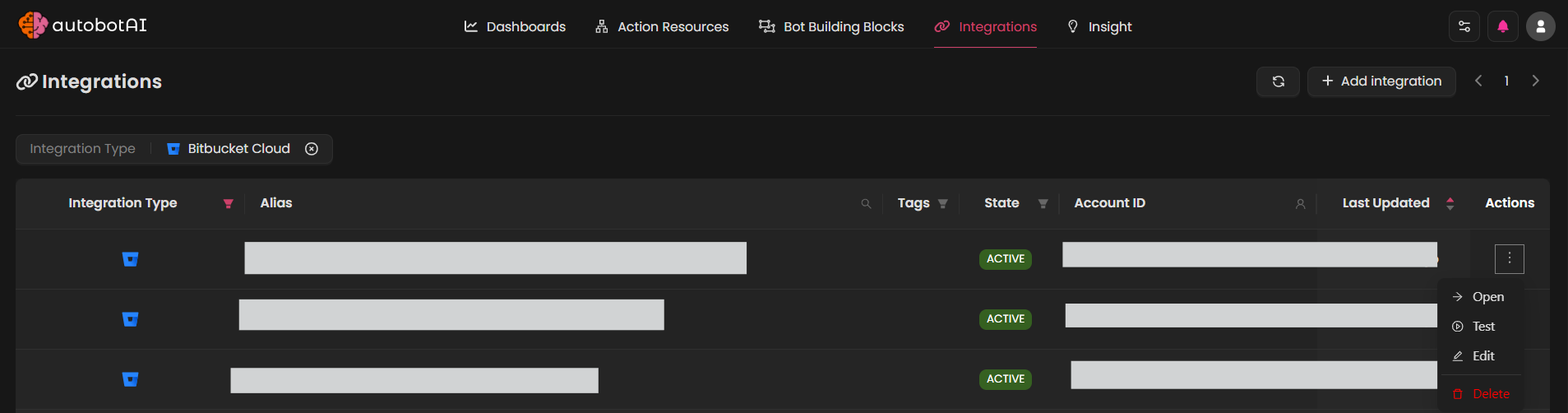
Task: Sort by the Last Updated column
Action: click(x=1450, y=203)
